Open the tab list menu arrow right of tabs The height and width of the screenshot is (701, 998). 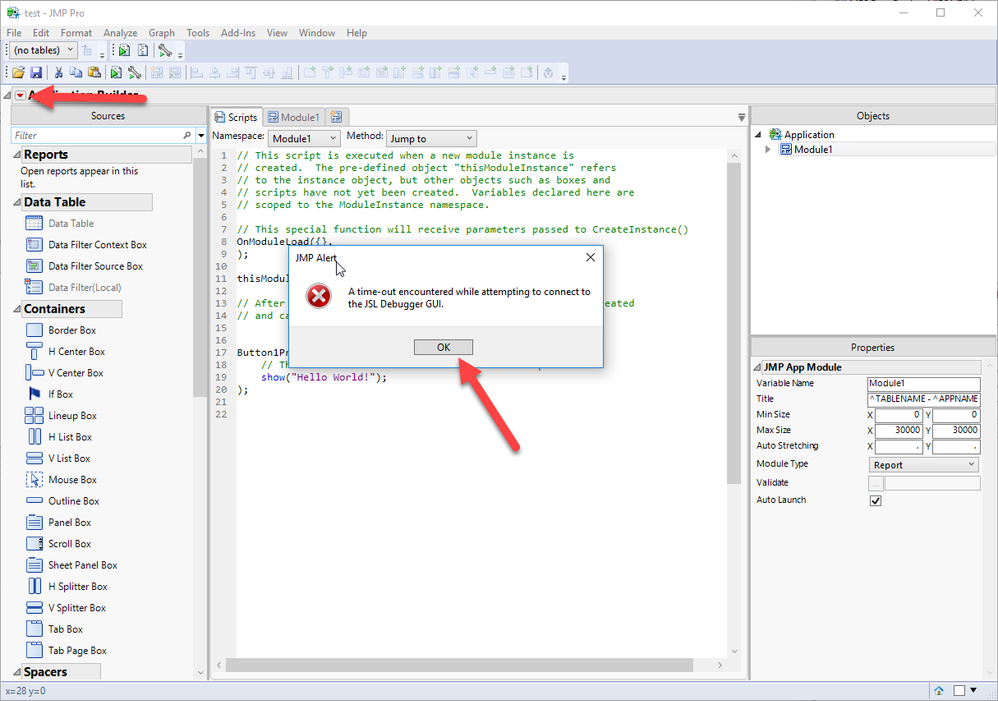(x=741, y=117)
